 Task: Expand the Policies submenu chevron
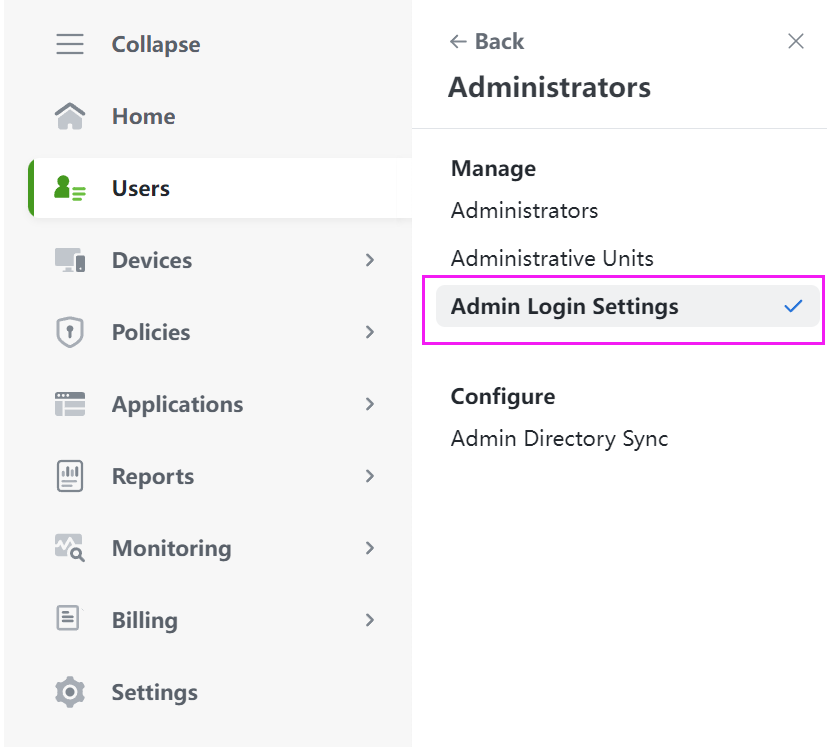[370, 333]
